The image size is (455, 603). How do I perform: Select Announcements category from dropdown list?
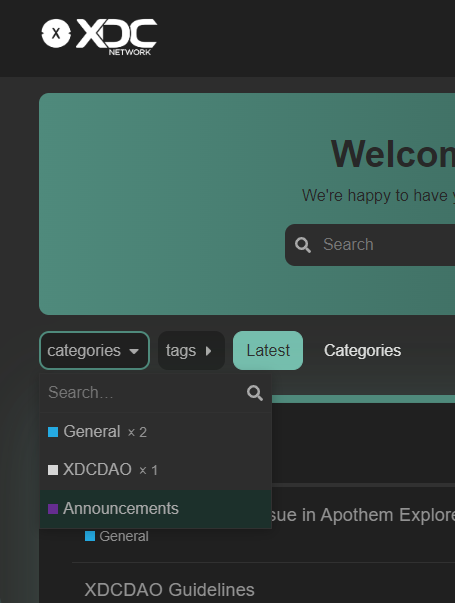[x=156, y=509]
